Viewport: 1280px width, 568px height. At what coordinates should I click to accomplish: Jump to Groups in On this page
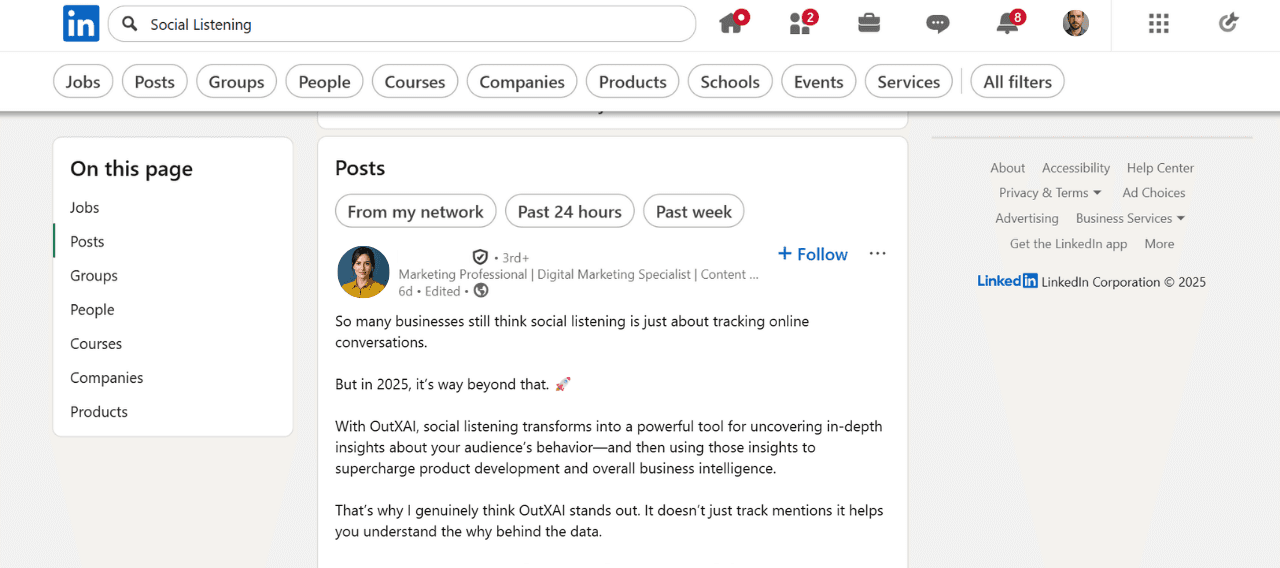(x=94, y=276)
